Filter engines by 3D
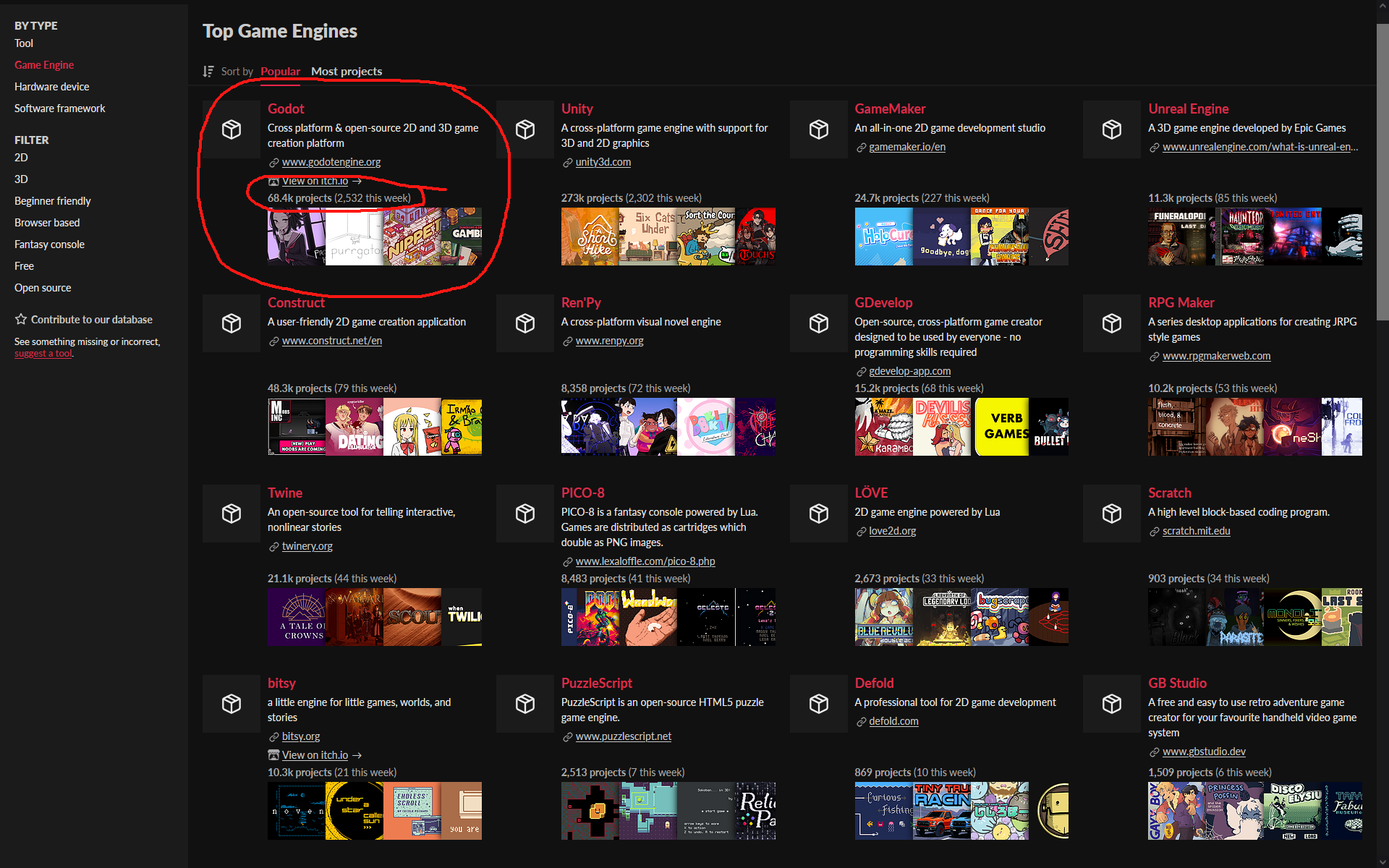The width and height of the screenshot is (1389, 868). tap(21, 179)
